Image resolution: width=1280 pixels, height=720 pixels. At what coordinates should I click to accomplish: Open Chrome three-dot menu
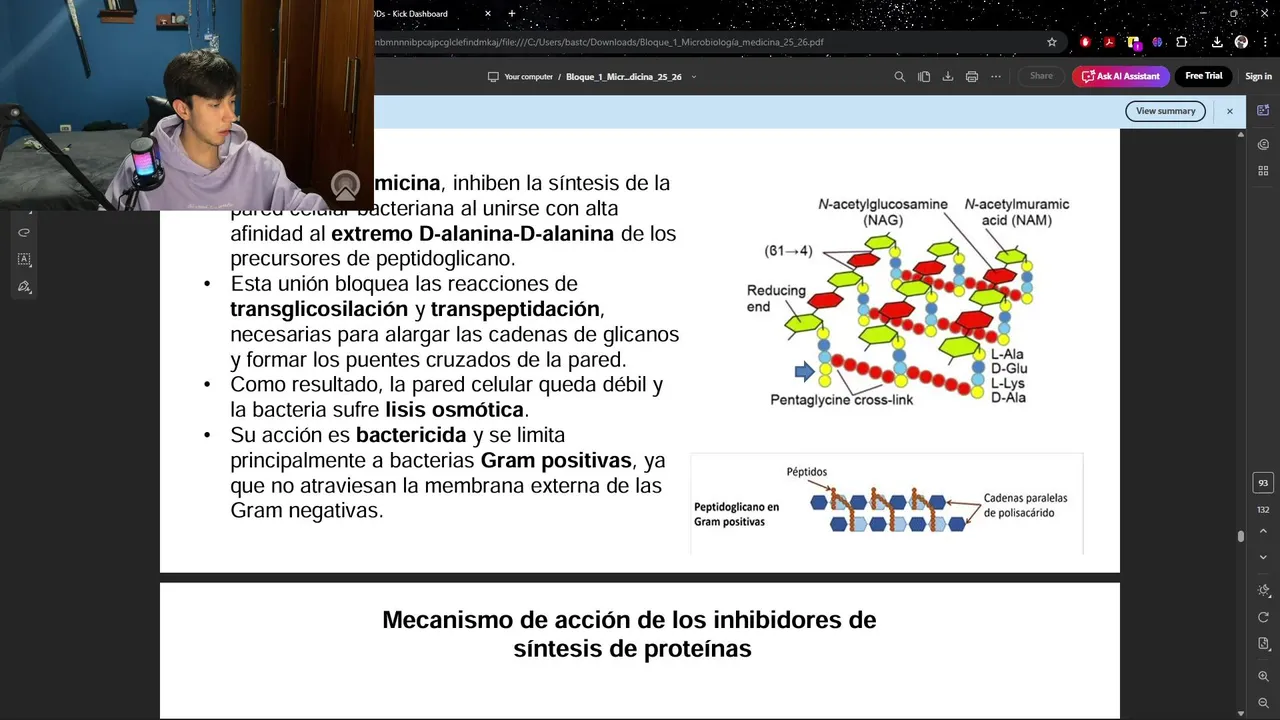1264,42
